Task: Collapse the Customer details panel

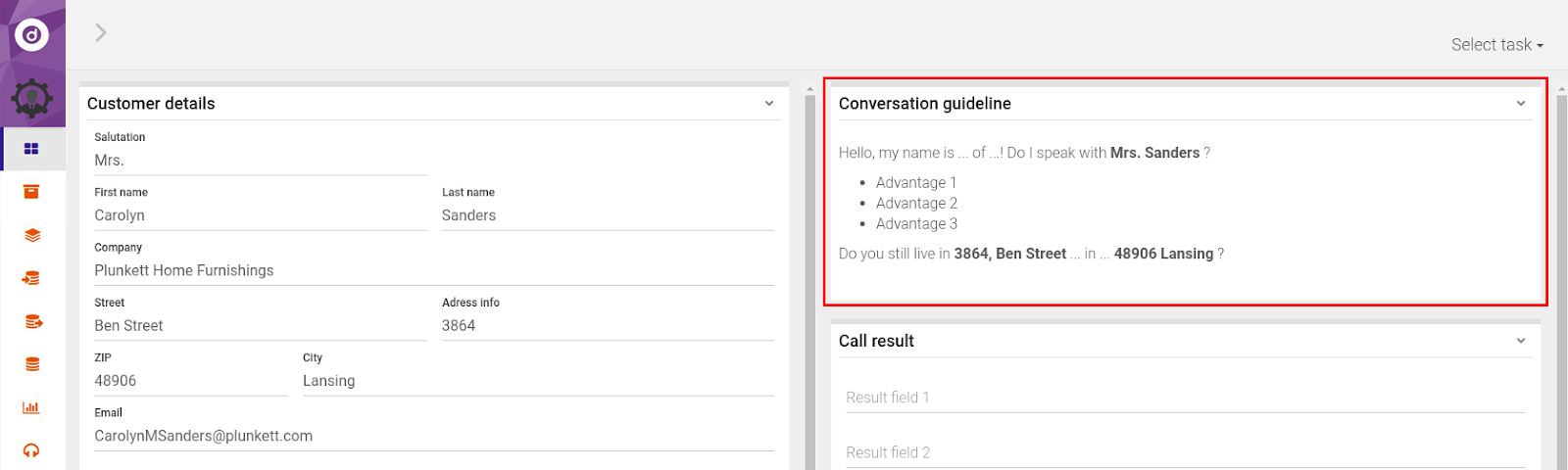Action: tap(769, 104)
